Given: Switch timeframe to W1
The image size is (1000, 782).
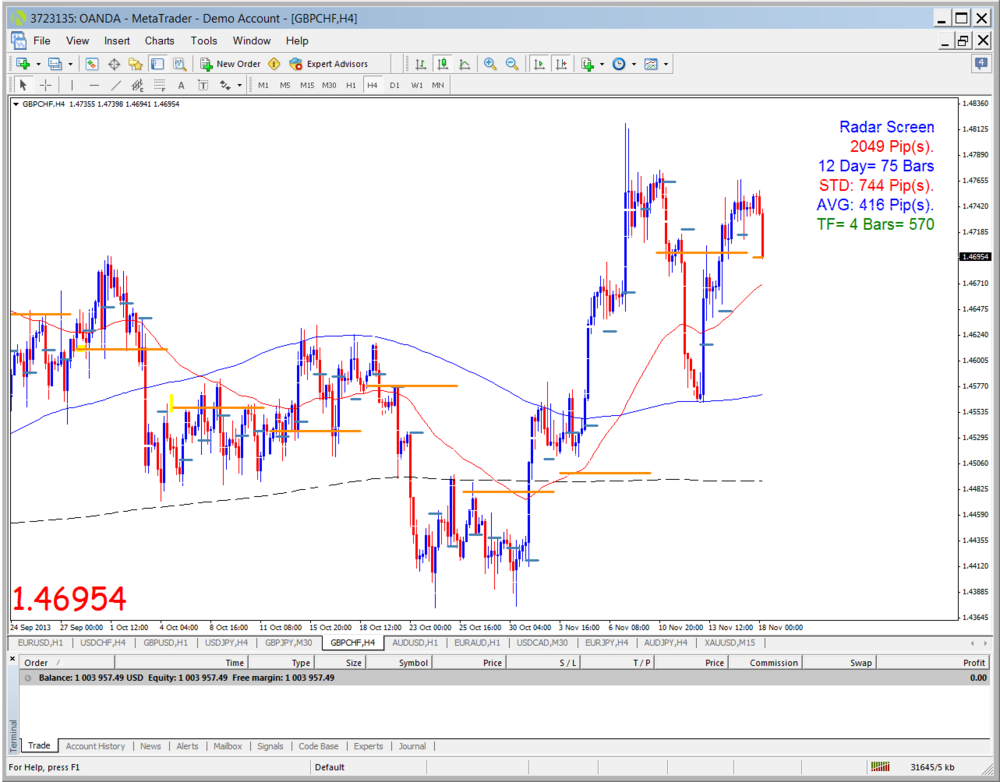Looking at the screenshot, I should coord(416,85).
